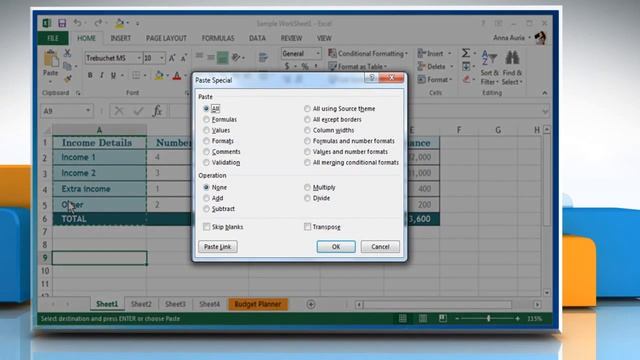The image size is (640, 360).
Task: Collapse the ribbon with the caret button
Action: click(544, 93)
